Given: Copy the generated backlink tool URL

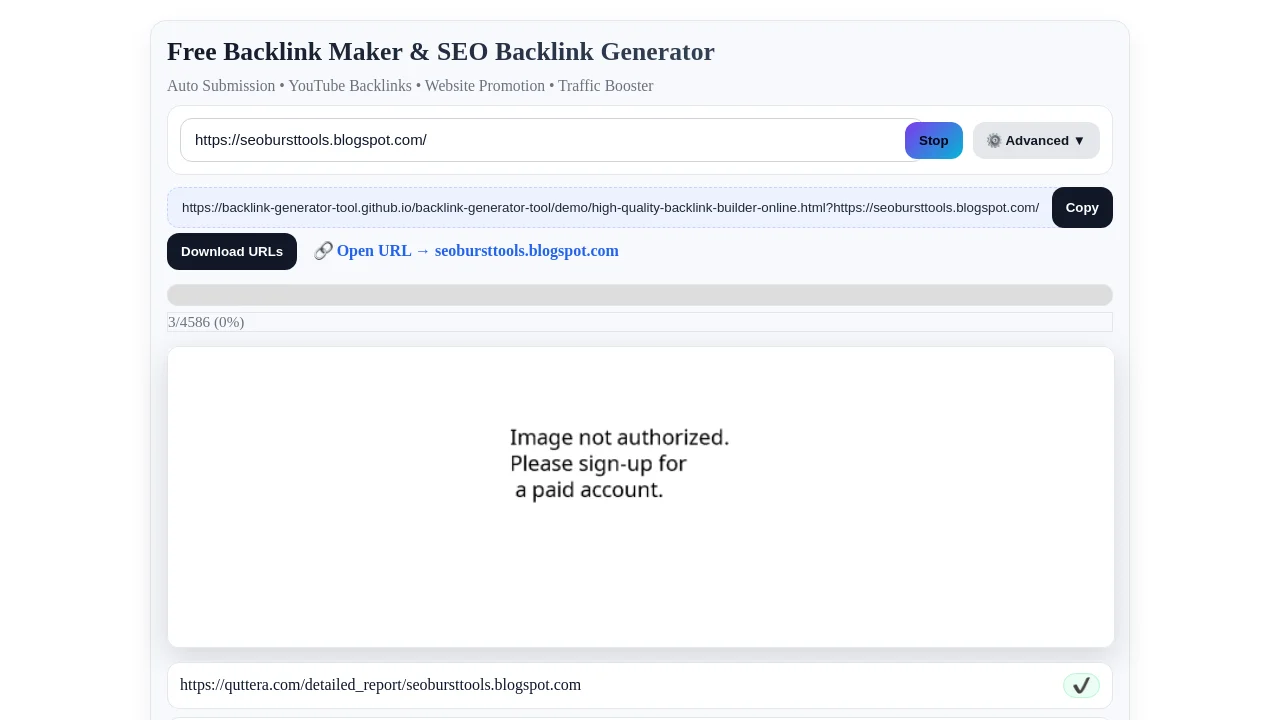Looking at the screenshot, I should click(1082, 207).
